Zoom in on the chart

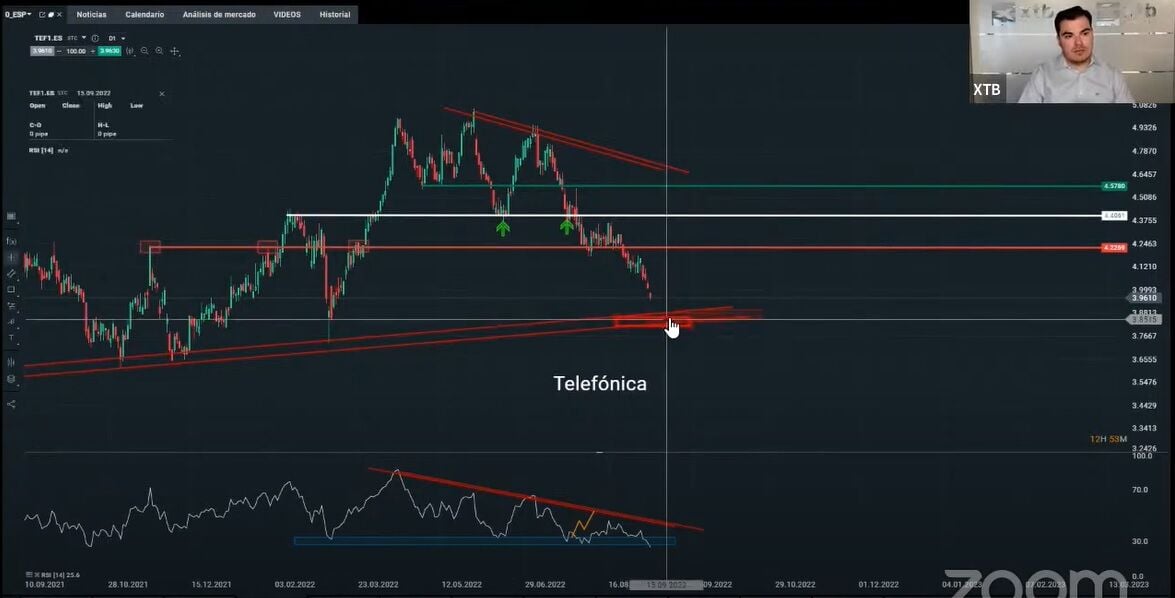click(159, 51)
